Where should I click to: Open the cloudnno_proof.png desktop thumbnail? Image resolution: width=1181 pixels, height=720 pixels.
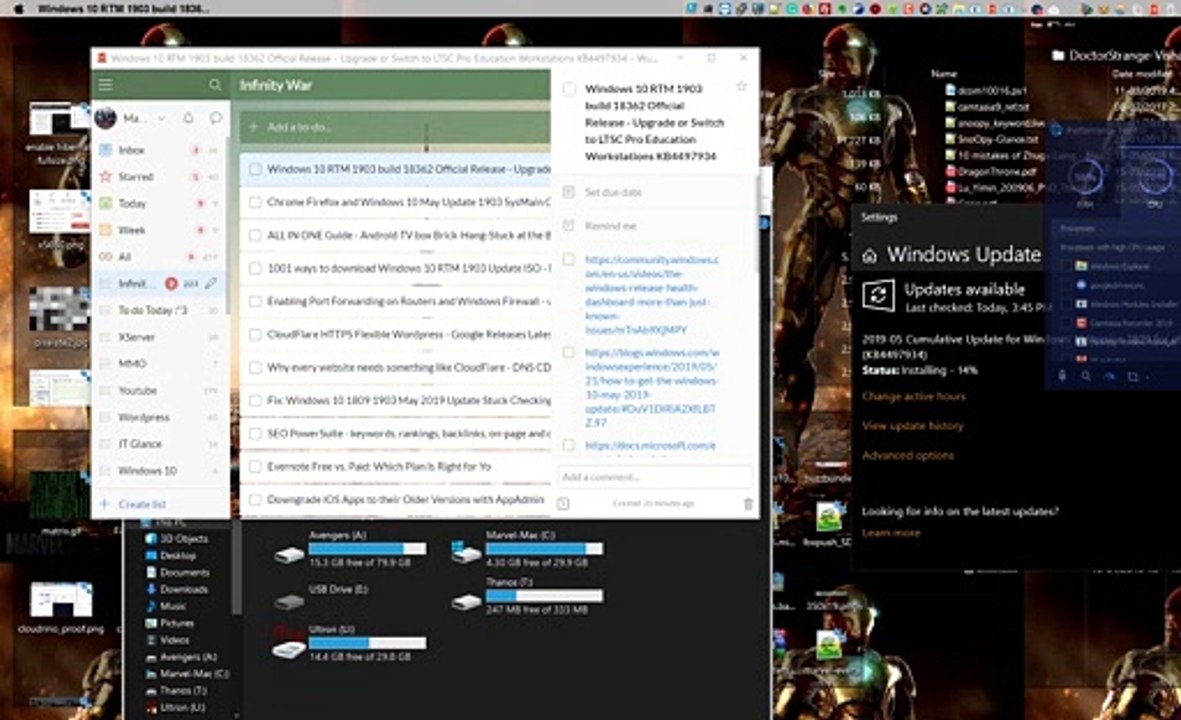[61, 599]
